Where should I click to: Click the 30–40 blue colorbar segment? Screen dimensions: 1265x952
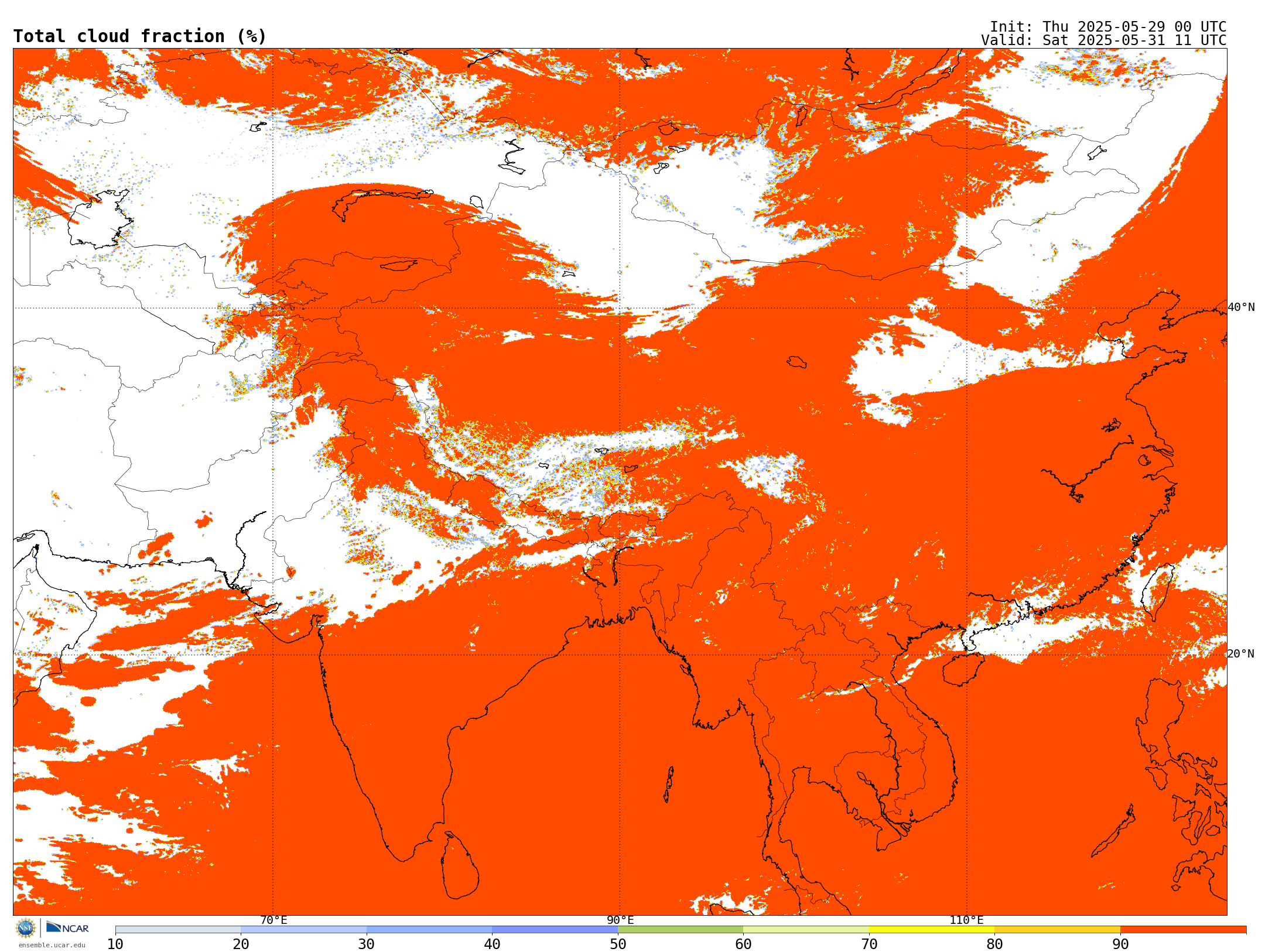click(x=429, y=930)
